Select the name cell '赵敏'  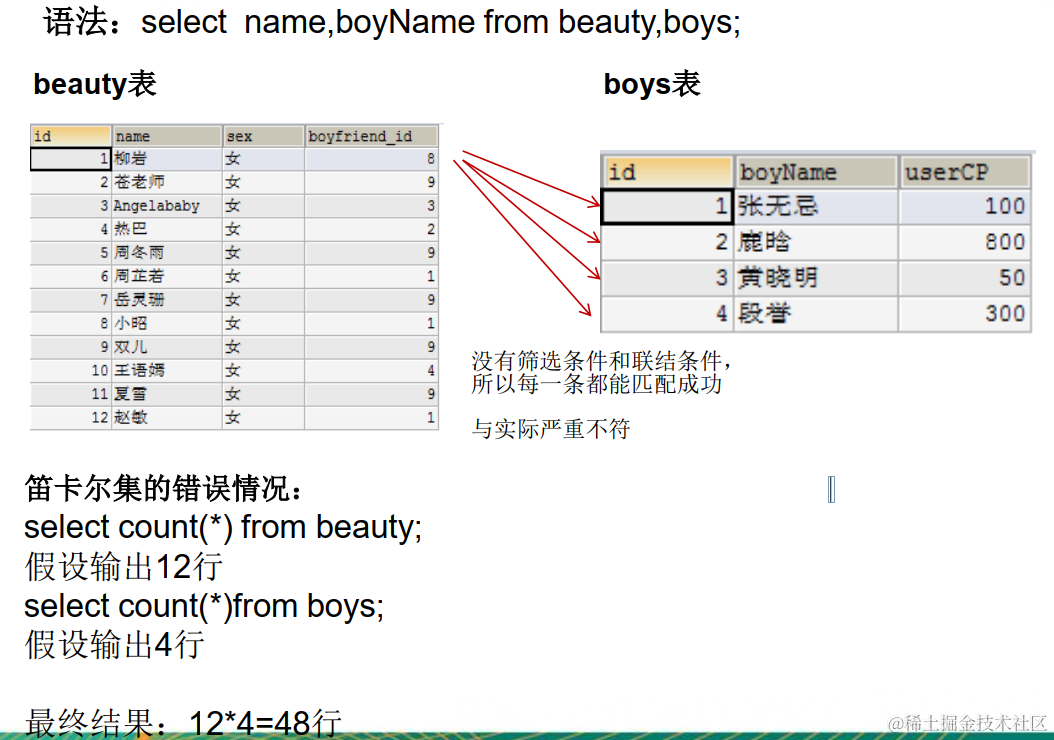point(167,417)
